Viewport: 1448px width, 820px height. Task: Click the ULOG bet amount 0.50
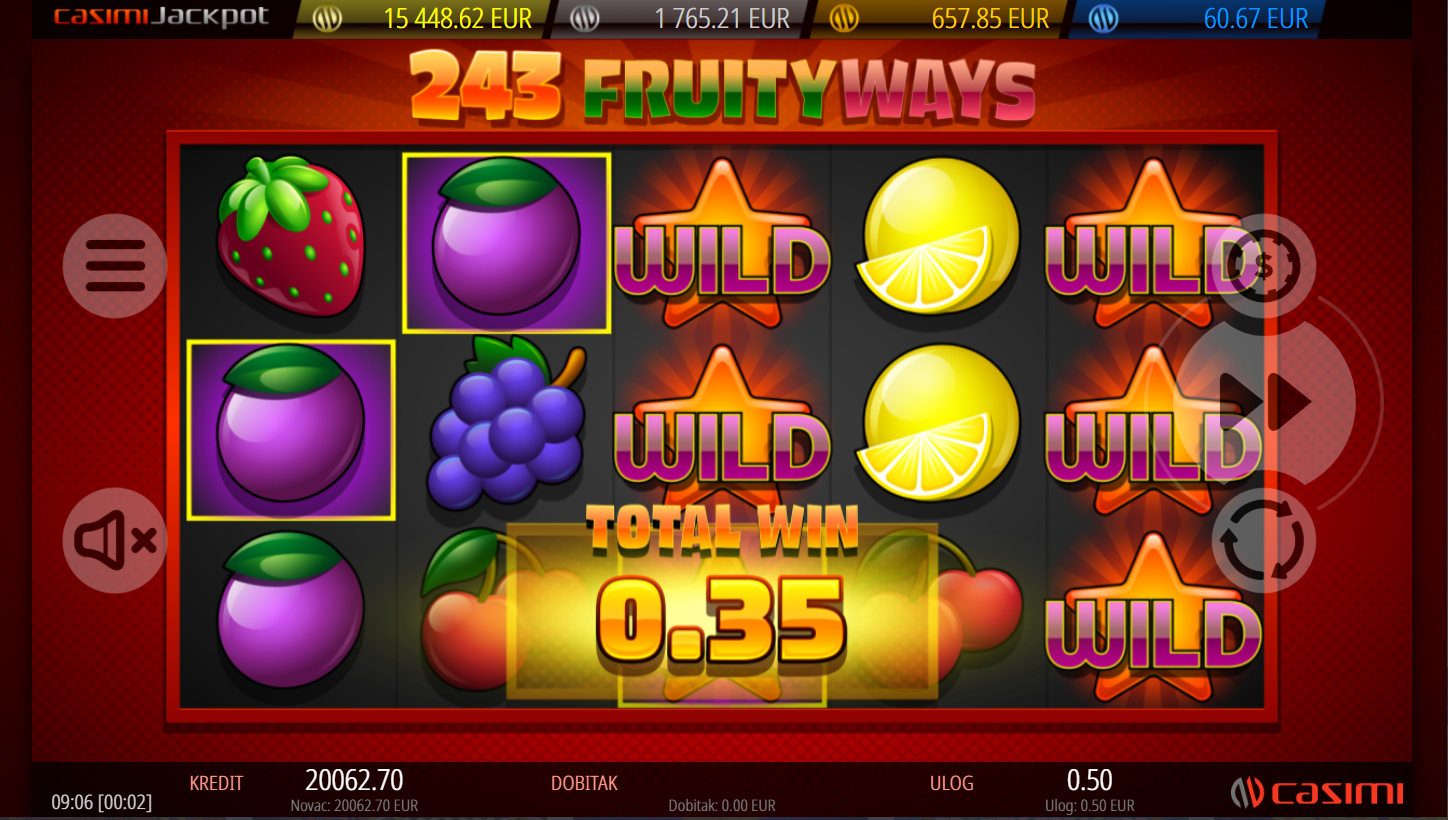point(1089,780)
